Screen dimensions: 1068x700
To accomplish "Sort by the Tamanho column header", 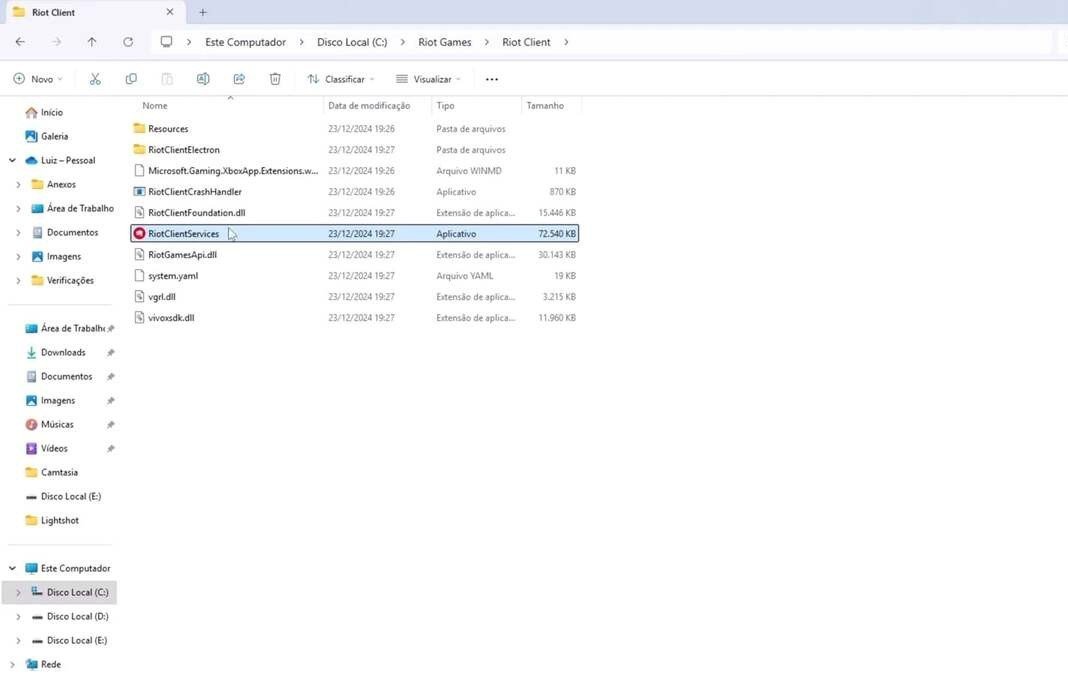I will coord(545,106).
